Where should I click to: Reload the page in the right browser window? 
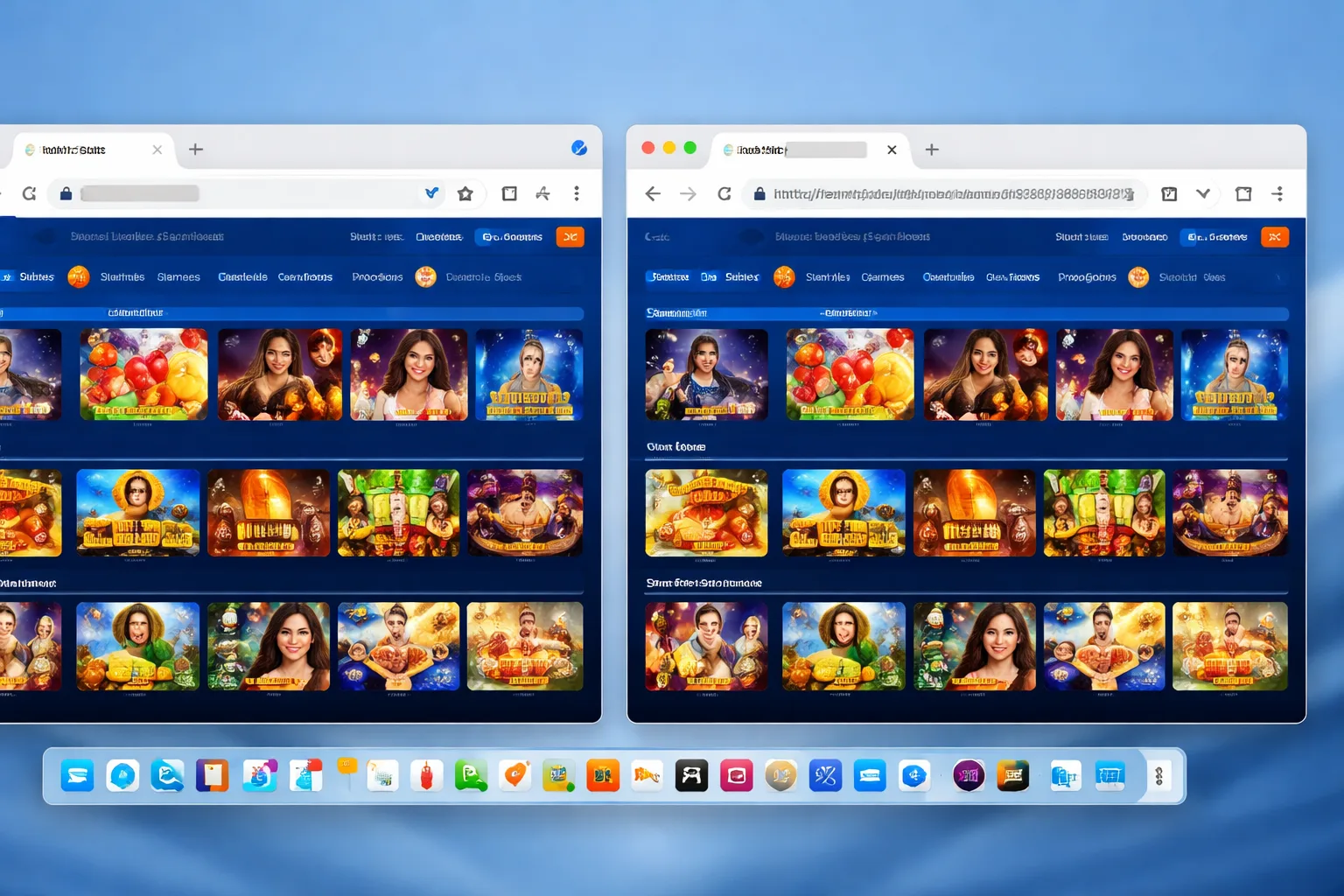(x=724, y=193)
